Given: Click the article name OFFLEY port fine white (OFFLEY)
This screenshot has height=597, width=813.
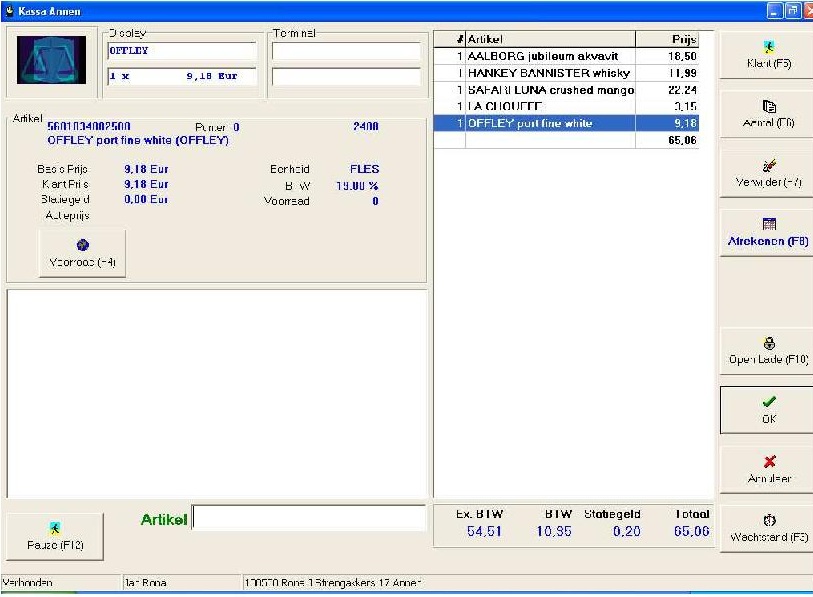Looking at the screenshot, I should click(x=138, y=140).
